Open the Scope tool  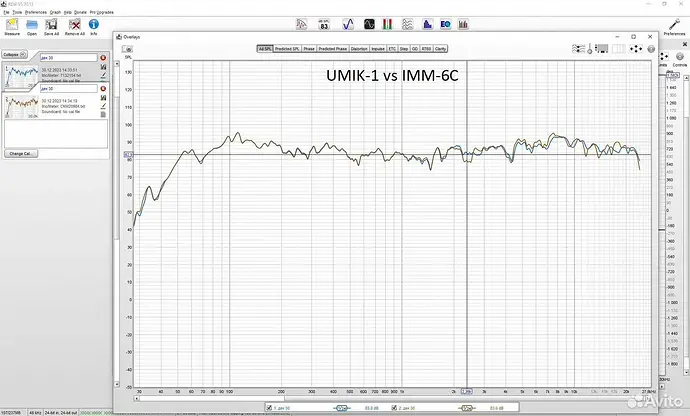tap(369, 25)
